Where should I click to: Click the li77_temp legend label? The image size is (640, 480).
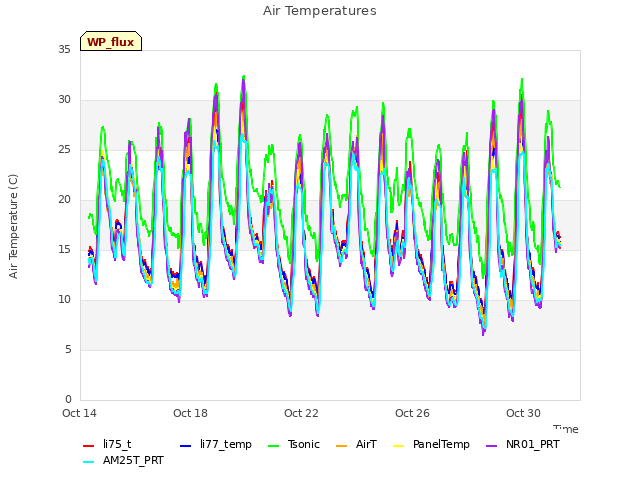point(226,444)
